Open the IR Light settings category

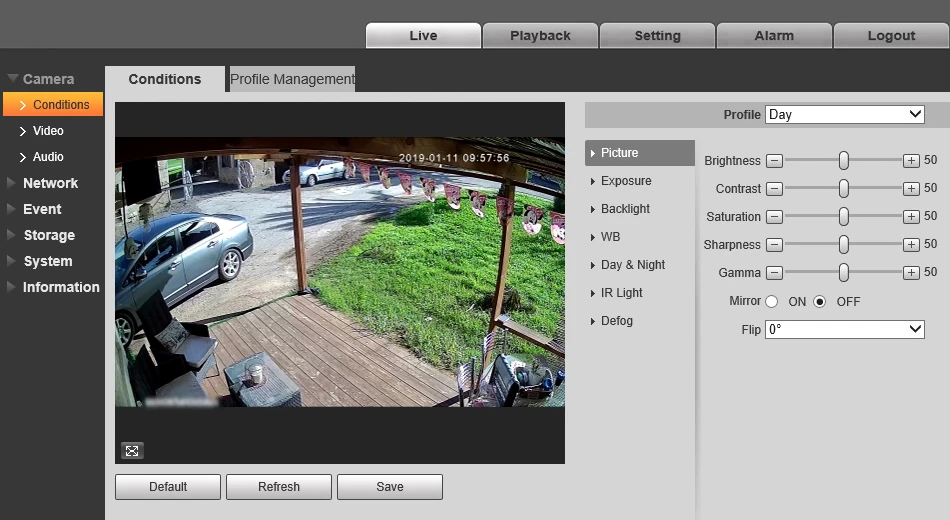coord(616,293)
